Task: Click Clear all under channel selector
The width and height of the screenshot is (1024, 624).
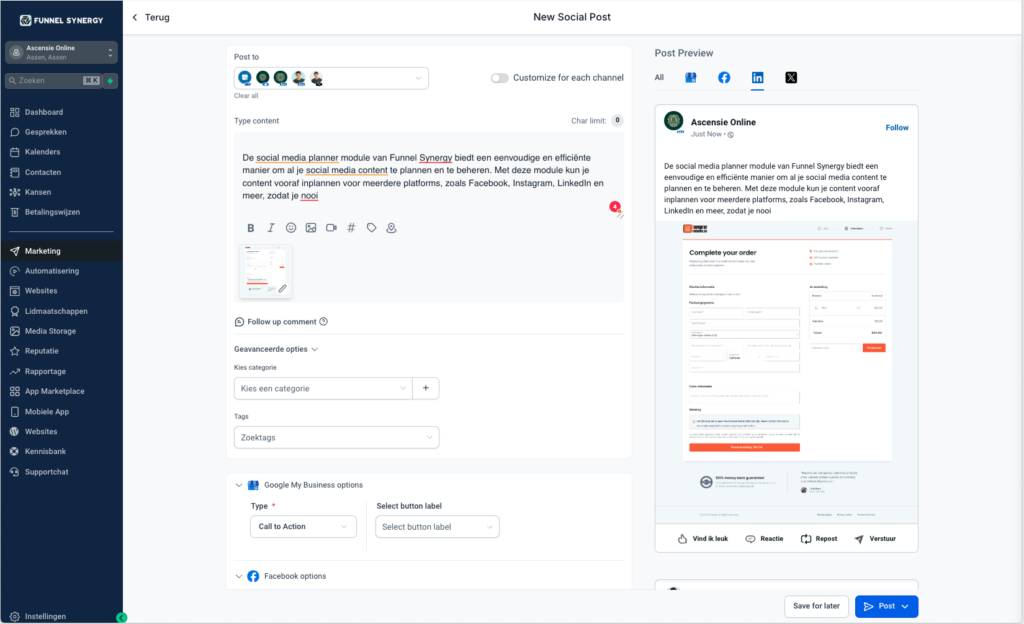Action: point(246,96)
